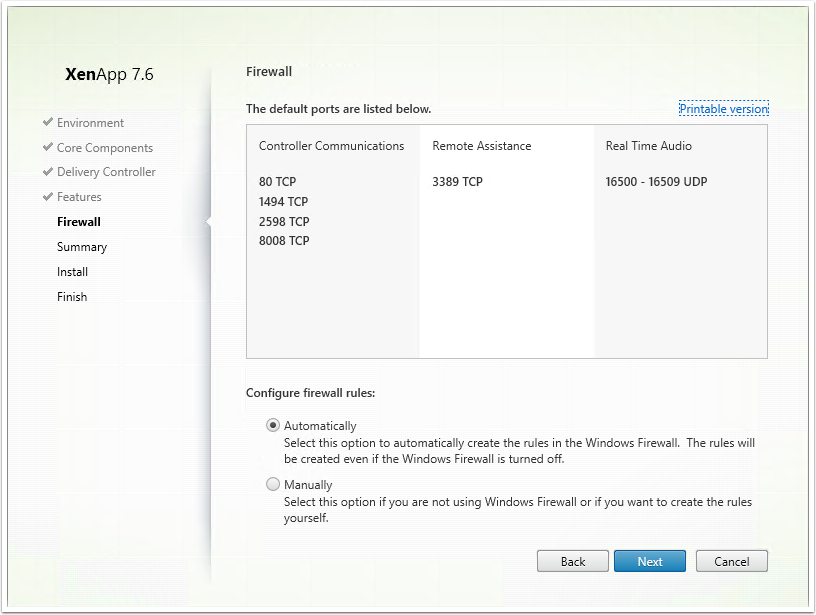Select the Install step in sidebar
This screenshot has width=816, height=615.
coord(72,272)
